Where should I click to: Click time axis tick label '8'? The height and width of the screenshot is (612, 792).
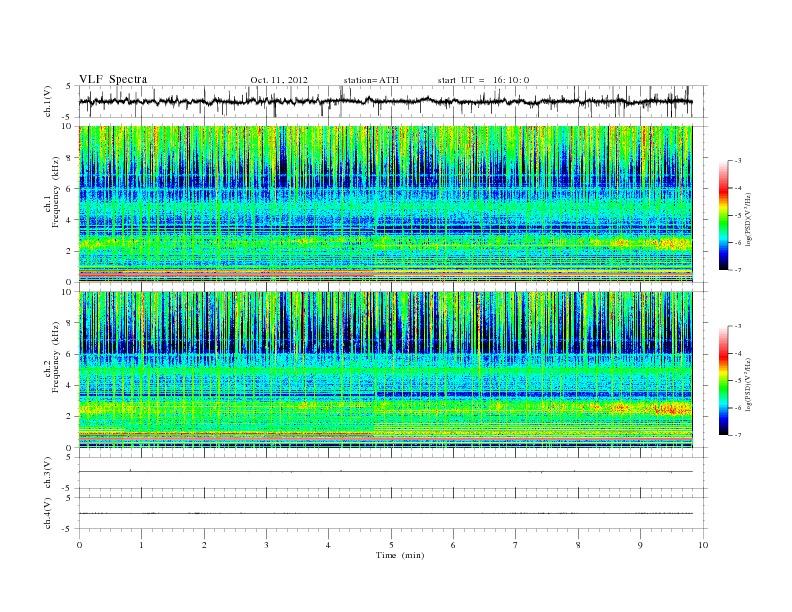click(x=578, y=545)
